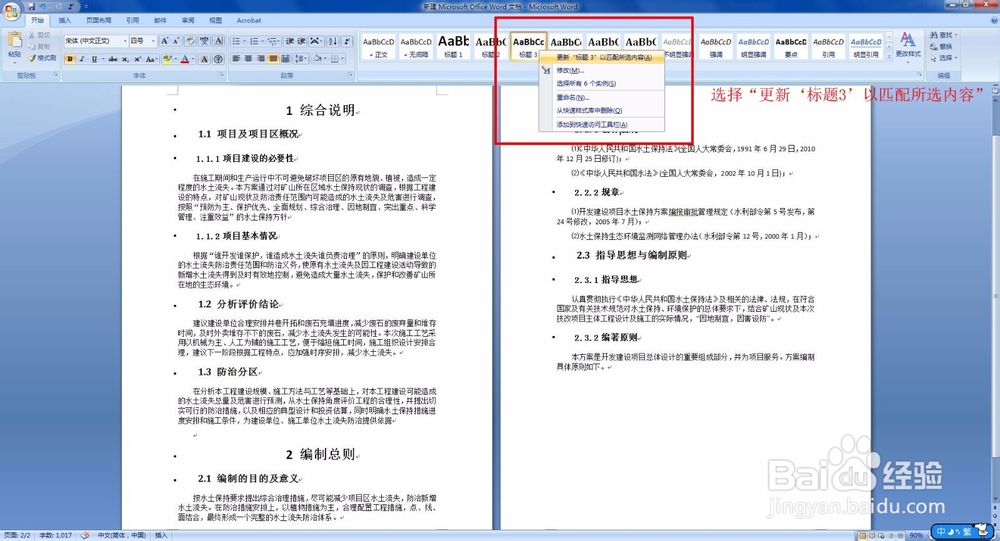
Task: Toggle bullet list formatting
Action: tap(236, 41)
